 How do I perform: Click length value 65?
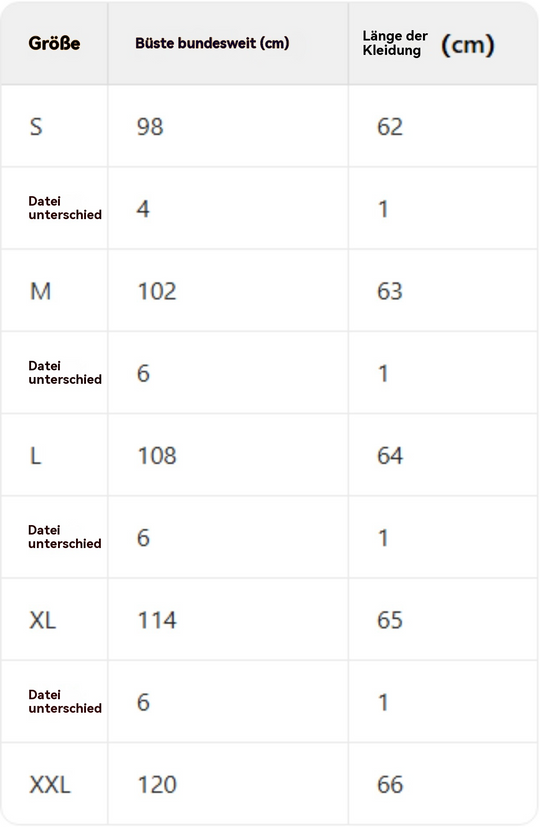point(390,620)
